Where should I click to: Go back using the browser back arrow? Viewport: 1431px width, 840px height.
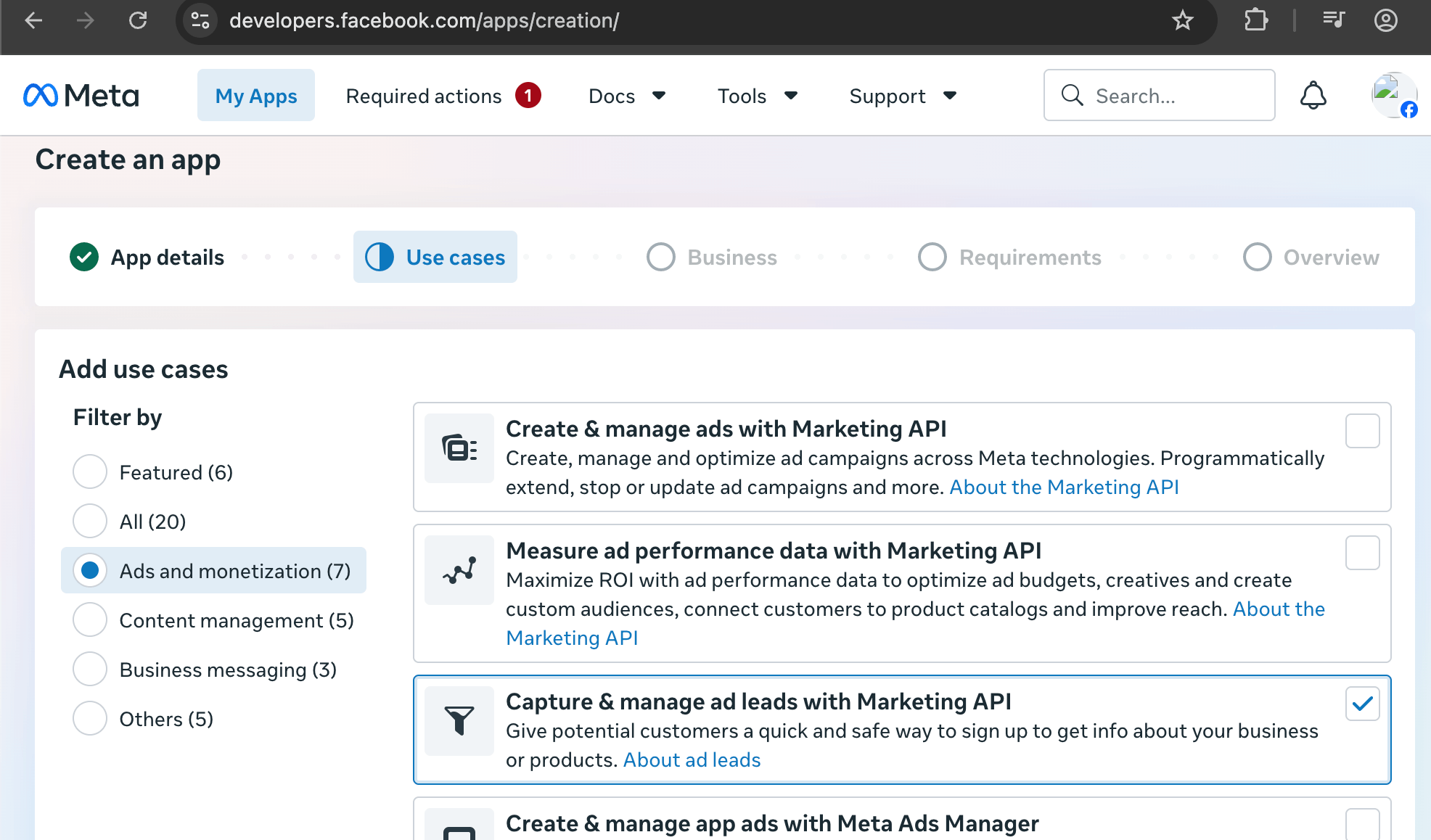point(33,20)
